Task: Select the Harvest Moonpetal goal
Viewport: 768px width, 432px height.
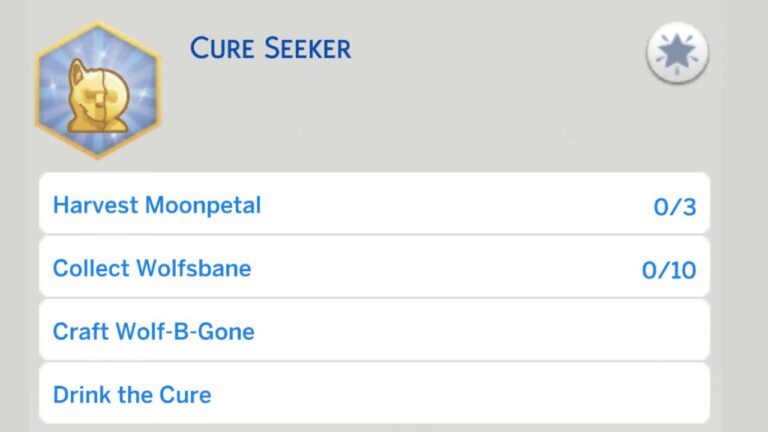Action: (157, 206)
